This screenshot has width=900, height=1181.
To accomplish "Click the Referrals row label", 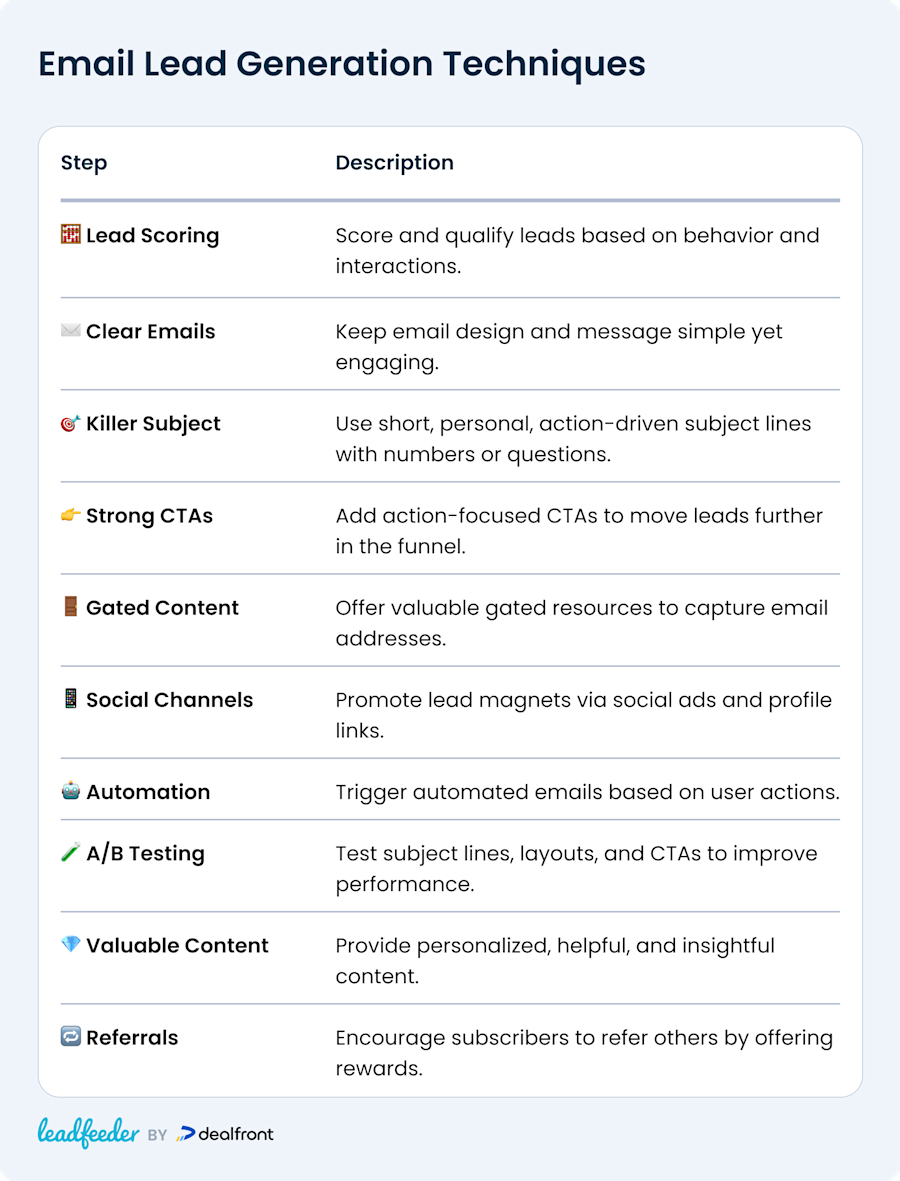I will click(x=133, y=1037).
